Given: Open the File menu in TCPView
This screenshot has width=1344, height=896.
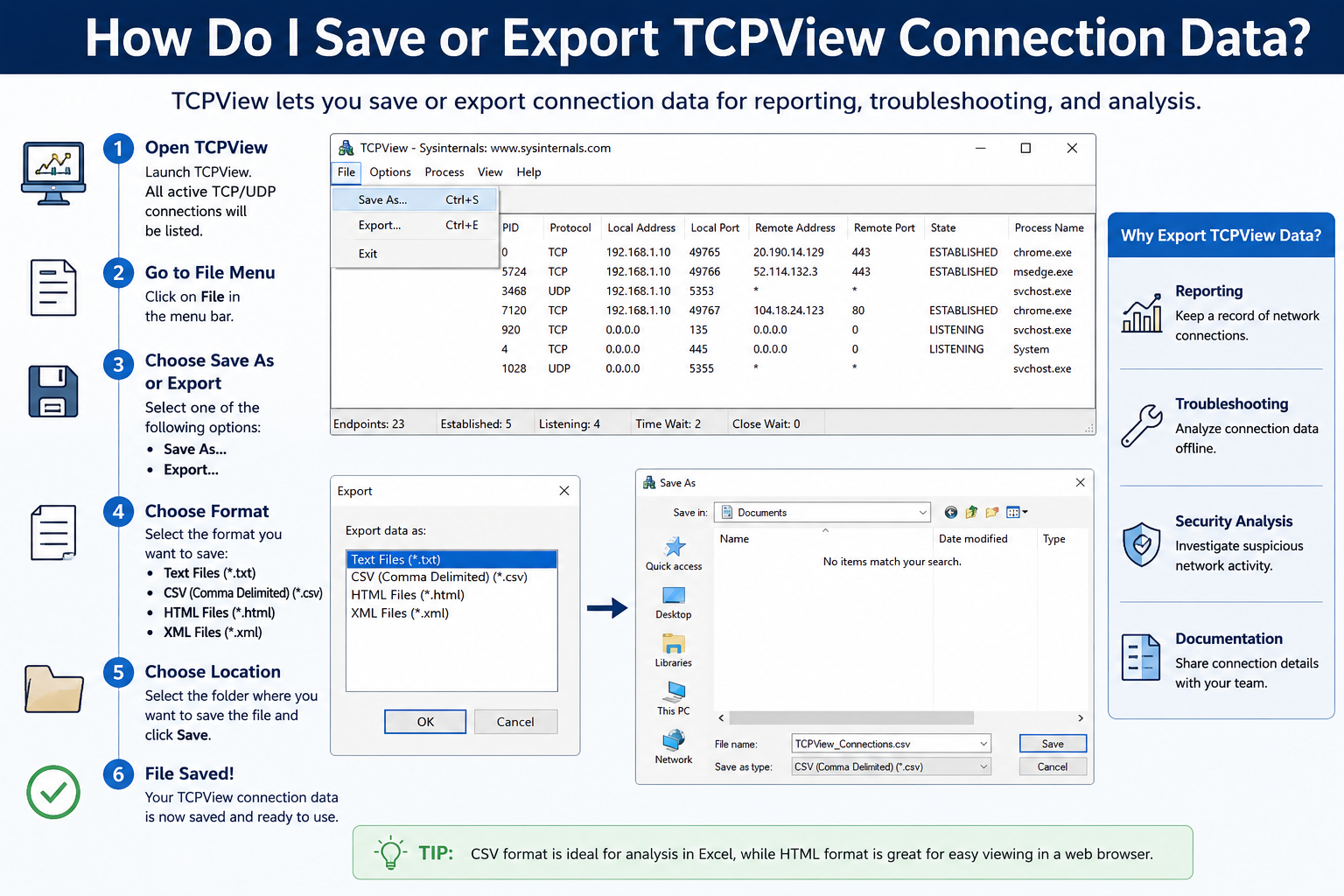Looking at the screenshot, I should click(346, 172).
